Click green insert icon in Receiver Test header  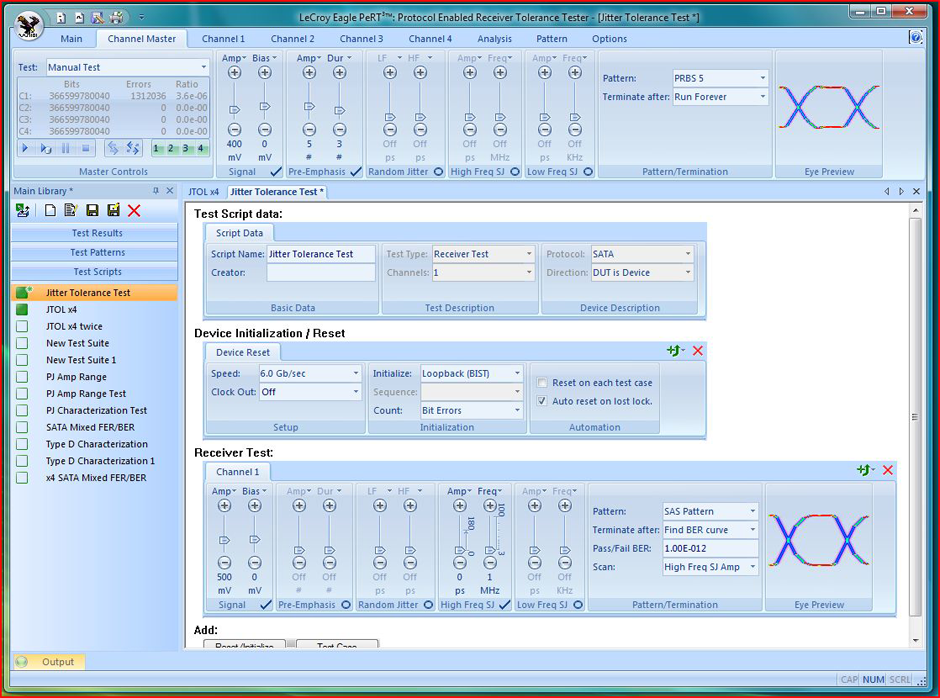865,470
